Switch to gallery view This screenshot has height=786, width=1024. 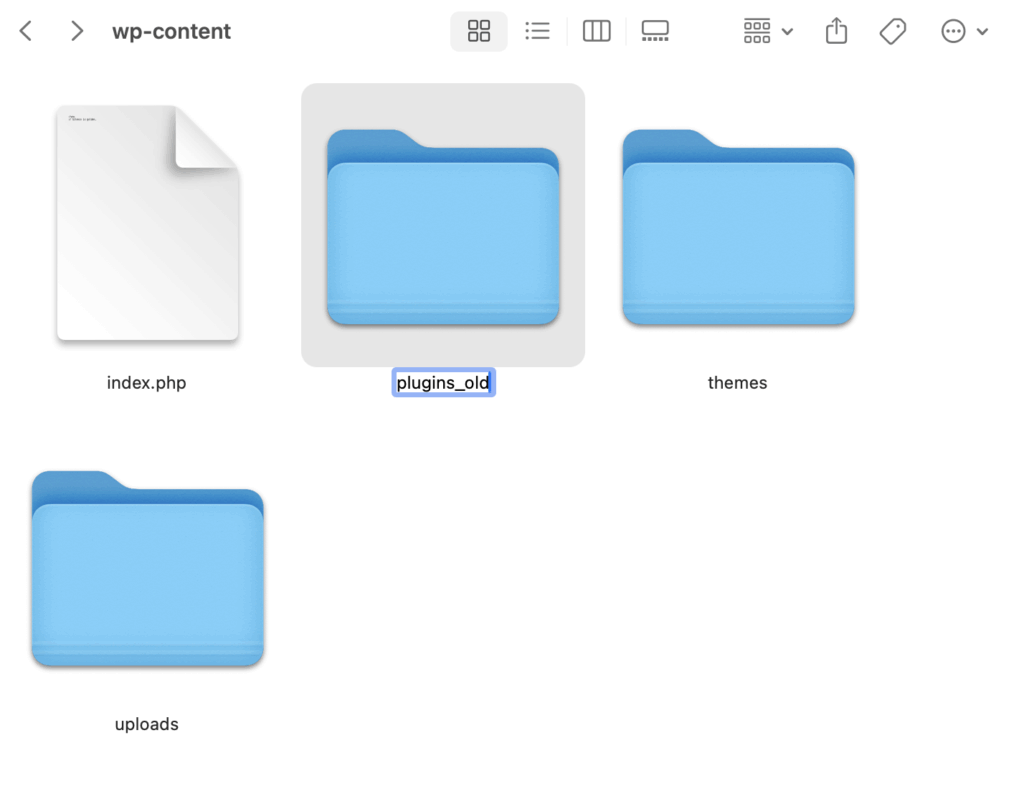(655, 31)
